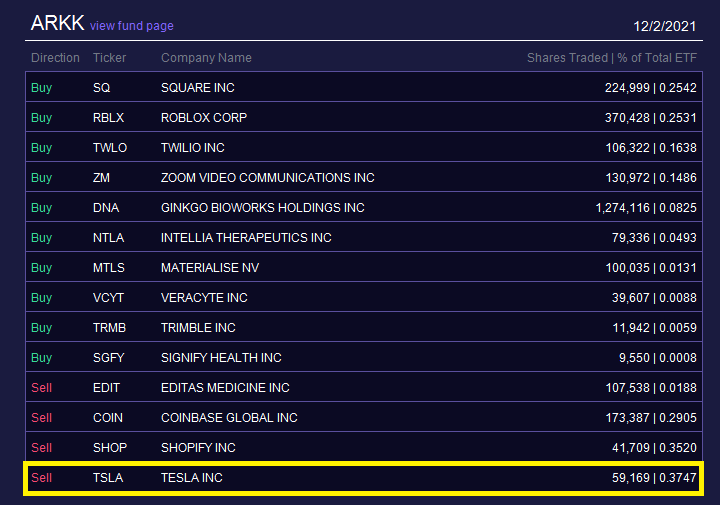
Task: Select the SQ ticker cell
Action: coord(101,88)
